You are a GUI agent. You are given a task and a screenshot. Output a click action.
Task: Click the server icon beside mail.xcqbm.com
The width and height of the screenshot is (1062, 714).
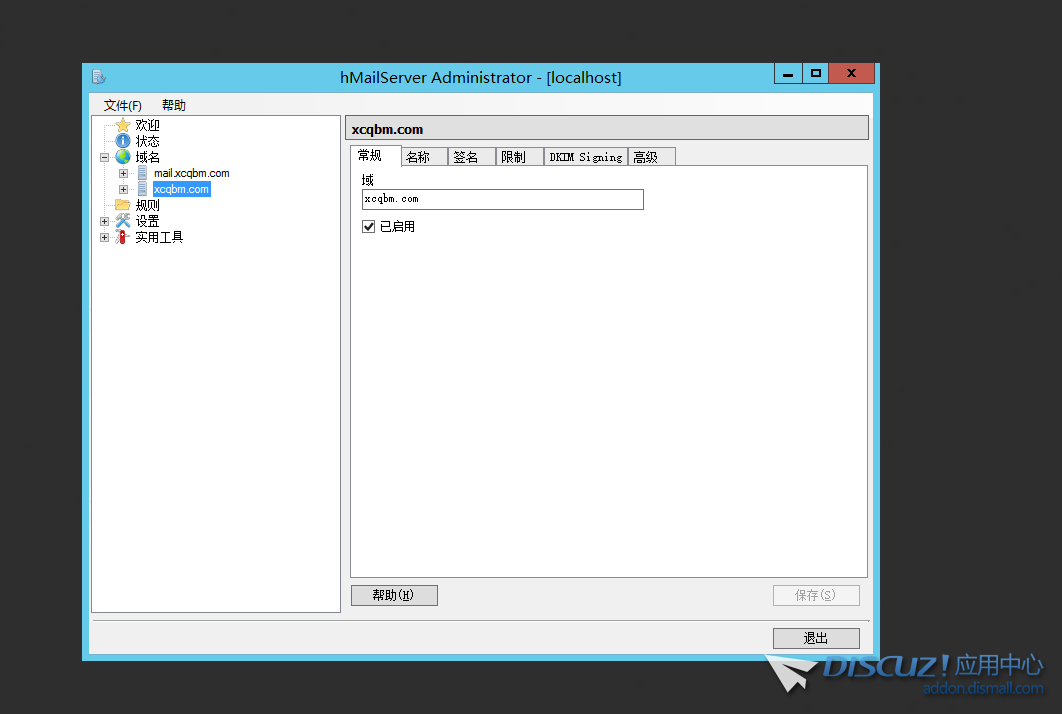[142, 173]
